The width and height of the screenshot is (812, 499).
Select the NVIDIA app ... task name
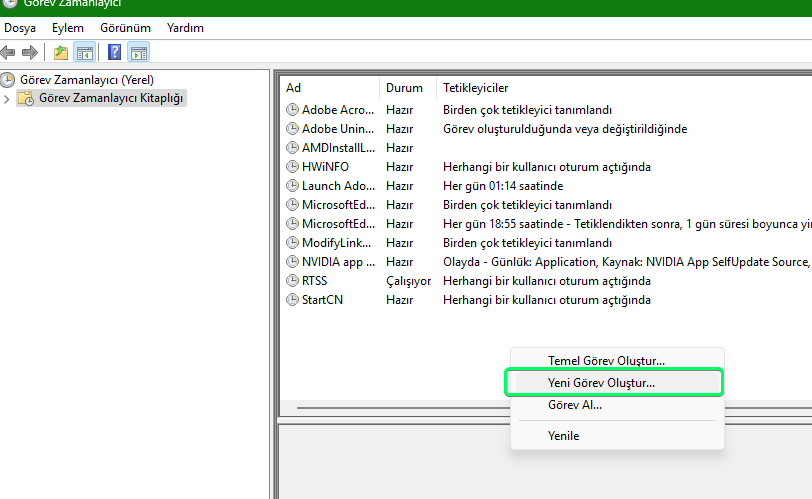(x=338, y=262)
